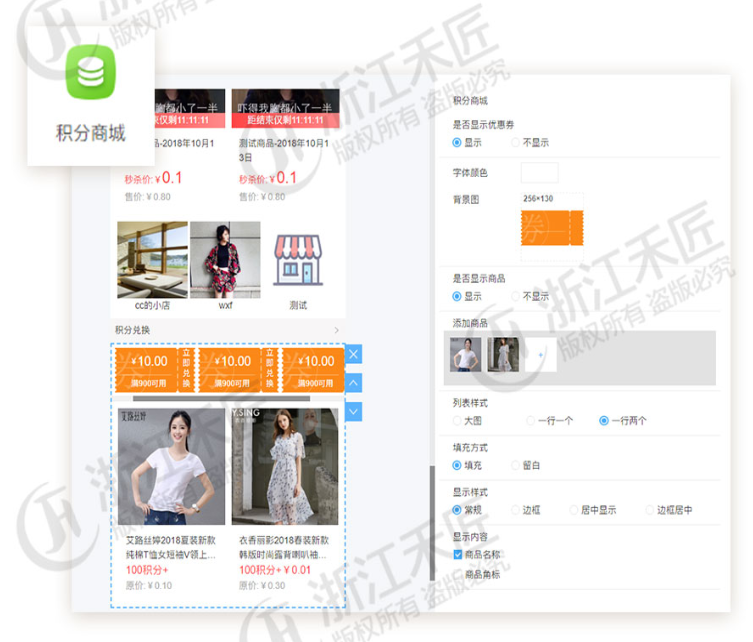753x642 pixels.
Task: Click the third ¥10.00 coupon
Action: (x=313, y=369)
